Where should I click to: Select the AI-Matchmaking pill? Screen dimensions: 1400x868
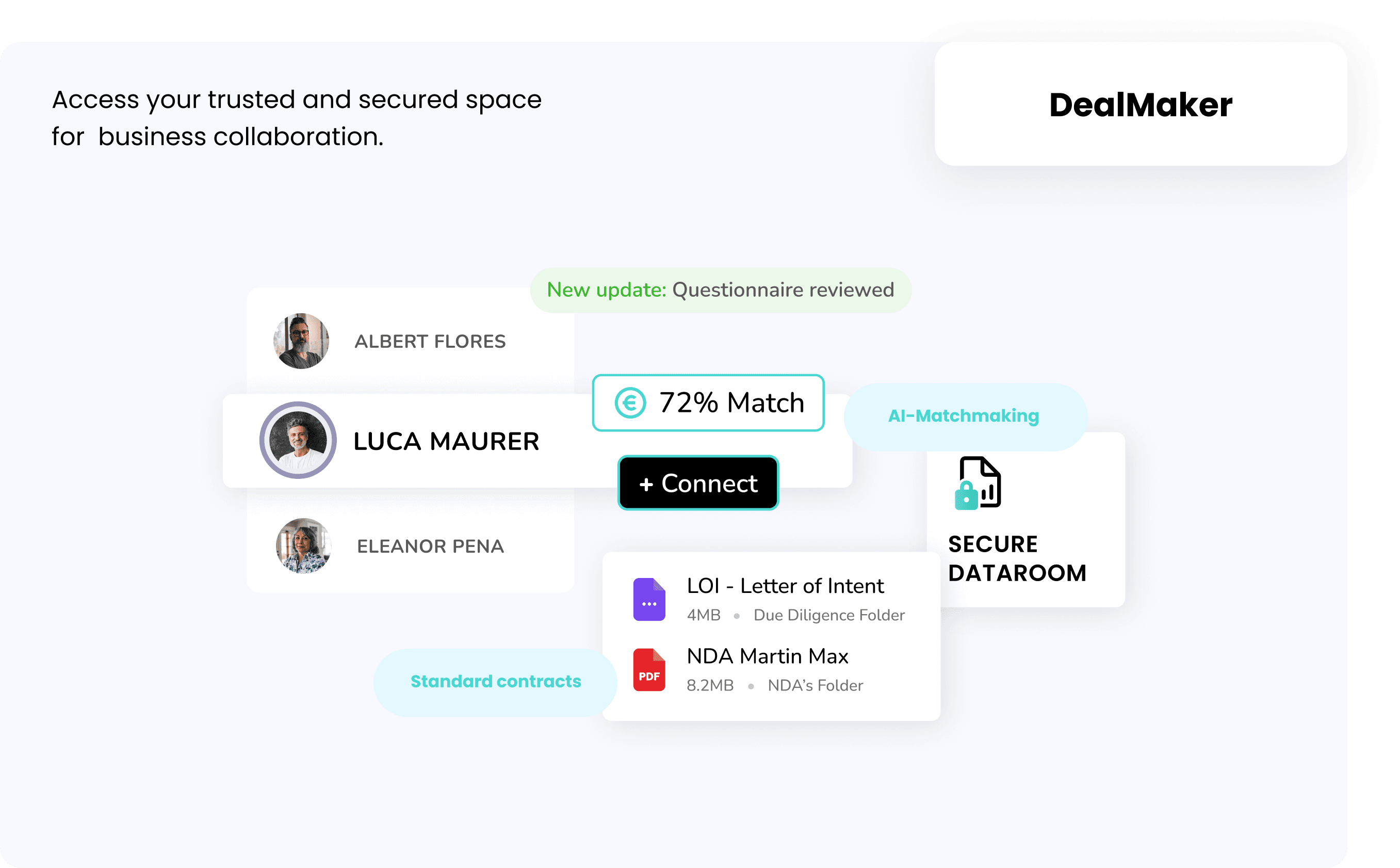coord(965,416)
